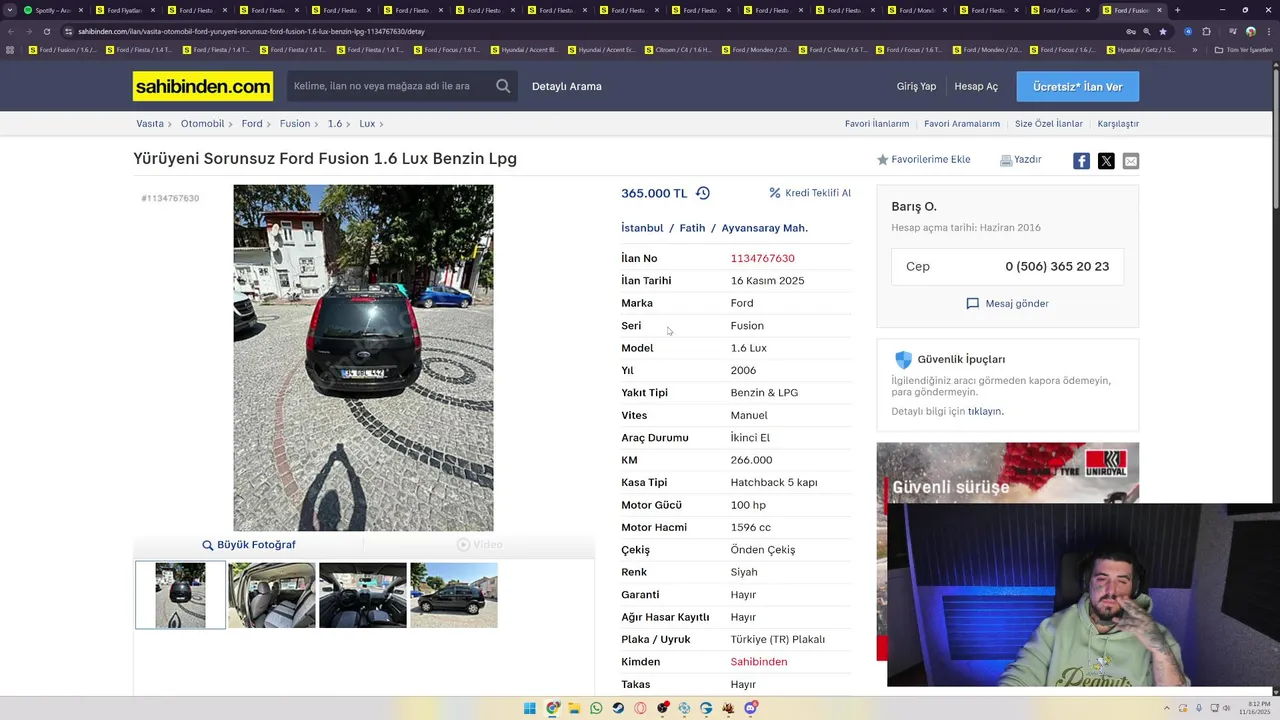Click Ayvansaray Mah. neighborhood link
The height and width of the screenshot is (720, 1280).
tap(765, 228)
